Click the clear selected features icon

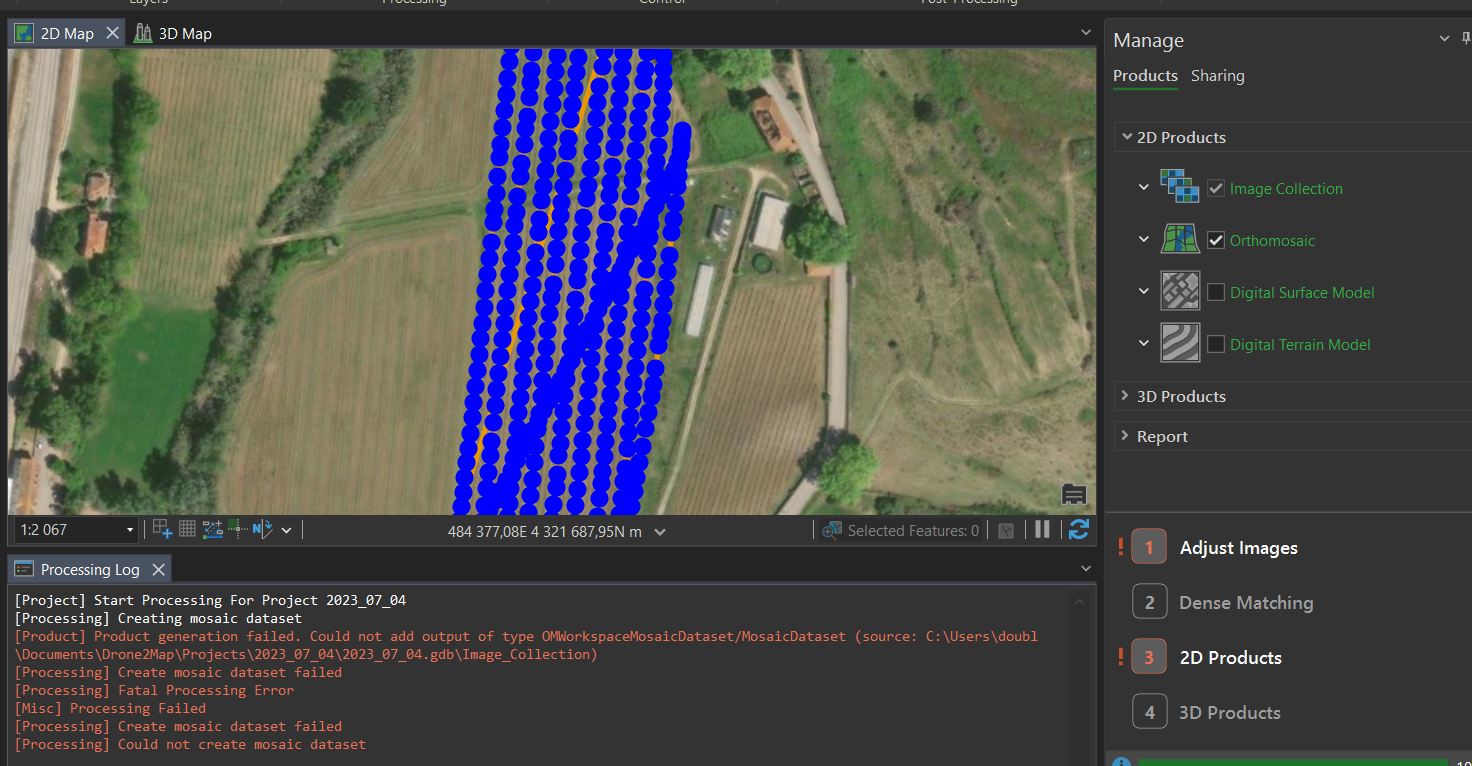(x=1006, y=530)
